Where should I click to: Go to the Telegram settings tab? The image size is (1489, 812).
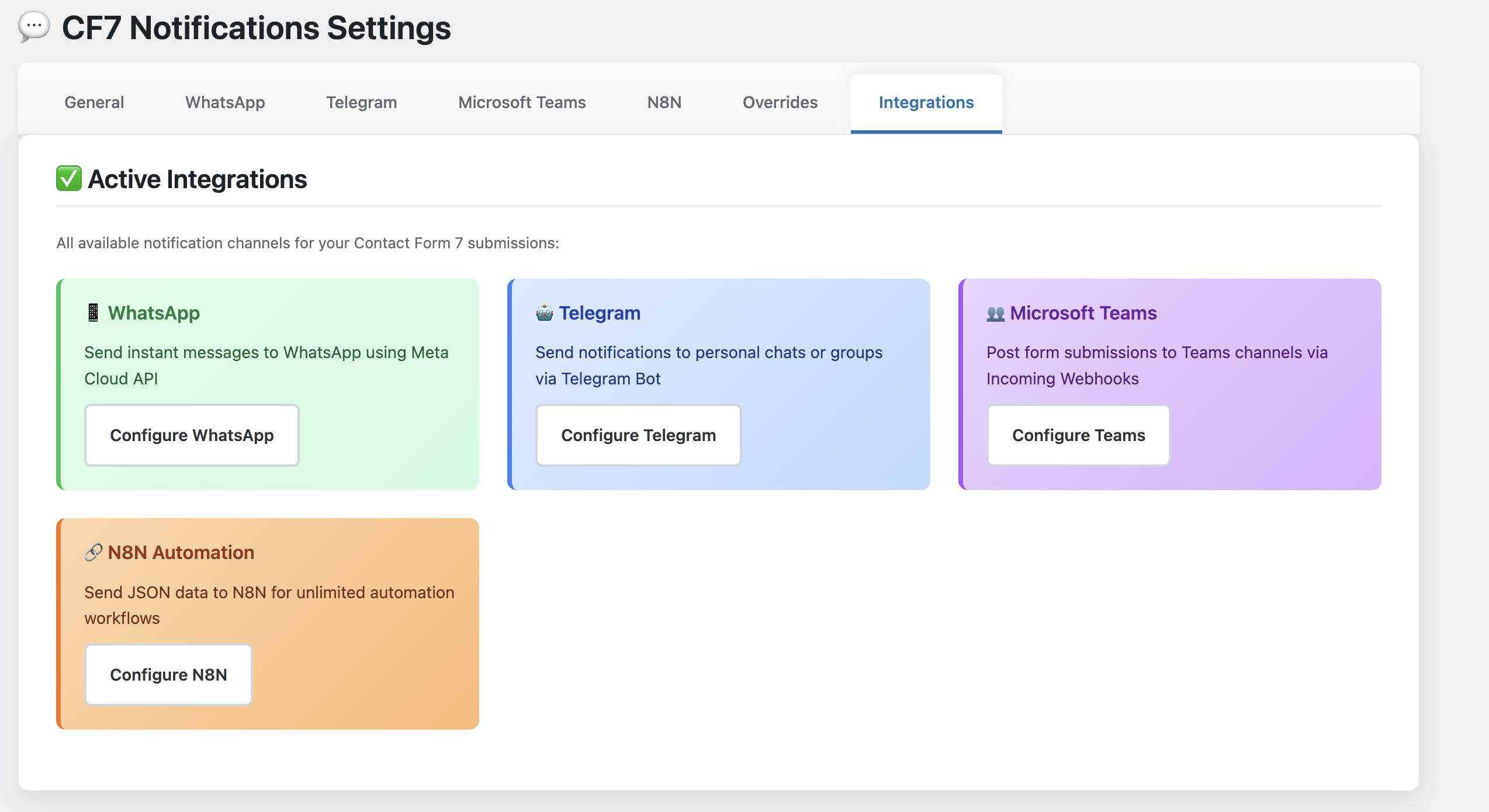tap(361, 103)
